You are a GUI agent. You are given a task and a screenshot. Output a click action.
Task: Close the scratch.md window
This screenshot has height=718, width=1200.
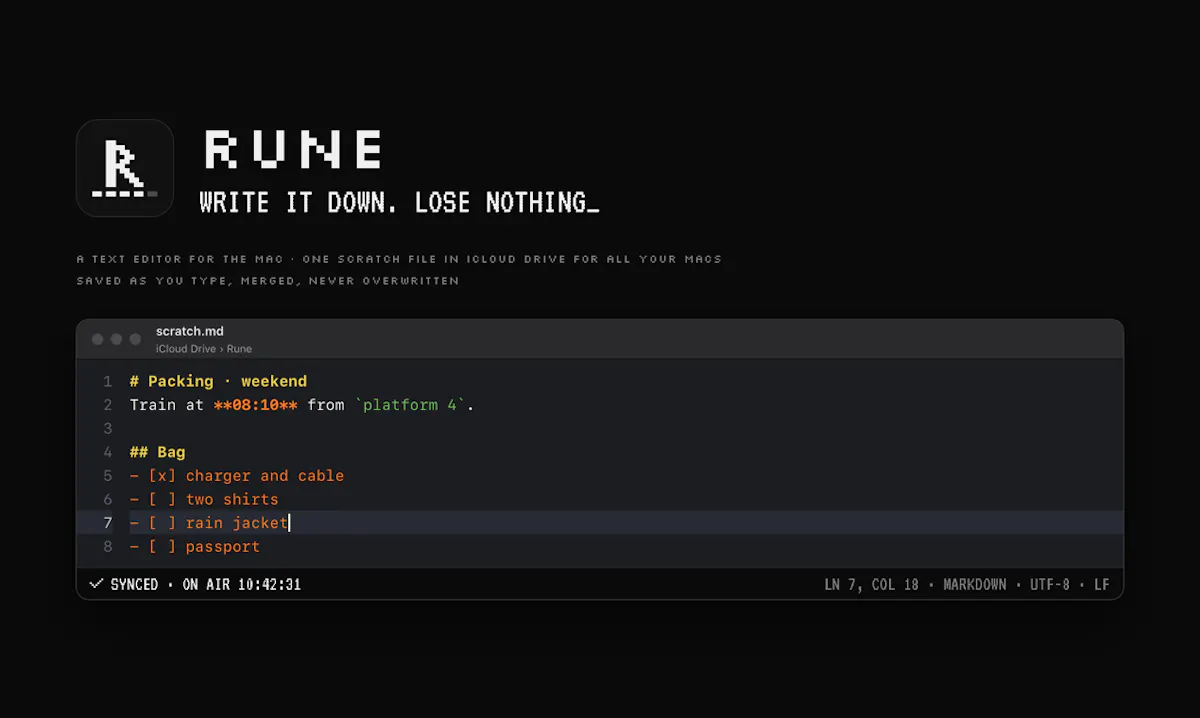[98, 339]
